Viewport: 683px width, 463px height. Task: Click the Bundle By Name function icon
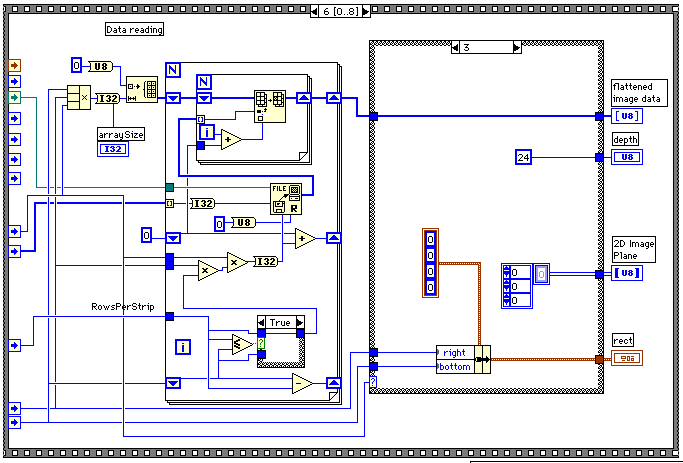tap(482, 359)
